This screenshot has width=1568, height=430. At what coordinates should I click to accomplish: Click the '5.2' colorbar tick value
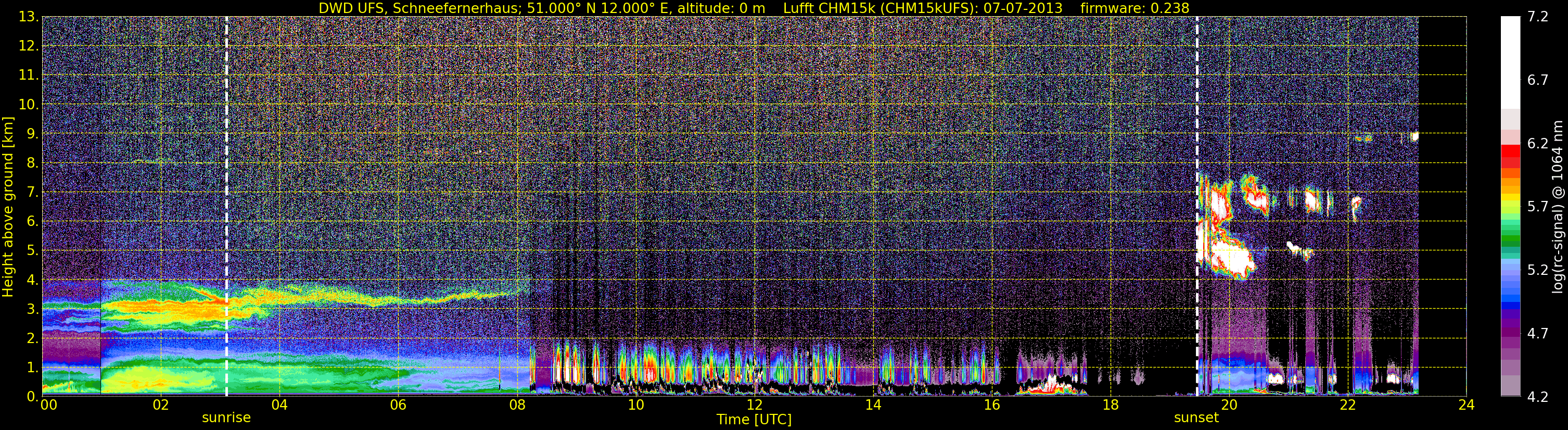1538,270
